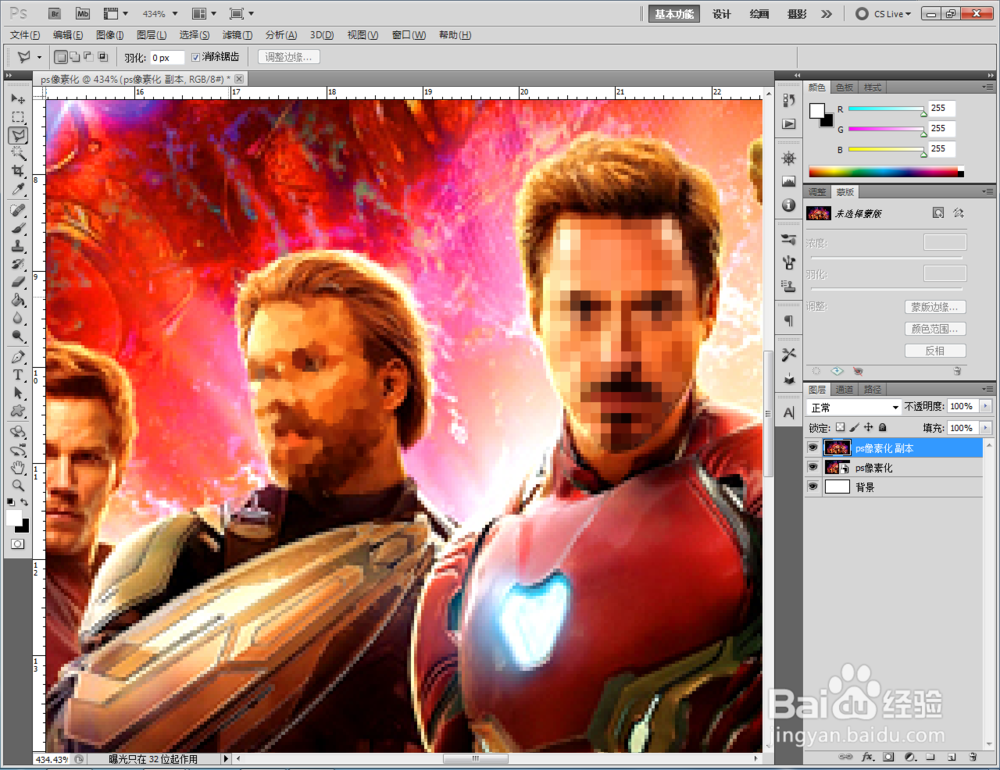Open the Navigator ship-wheel panel icon
Viewport: 1000px width, 770px height.
(x=789, y=158)
